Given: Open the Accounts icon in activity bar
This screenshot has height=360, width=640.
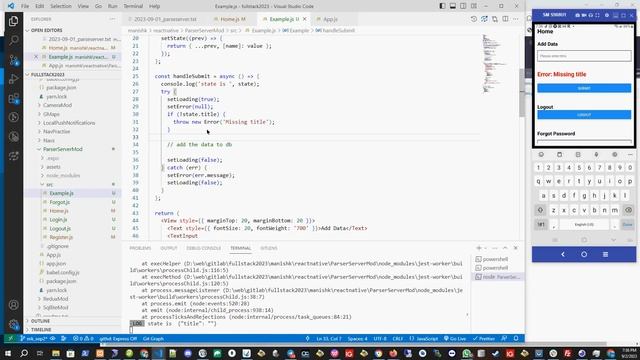Looking at the screenshot, I should point(13,305).
